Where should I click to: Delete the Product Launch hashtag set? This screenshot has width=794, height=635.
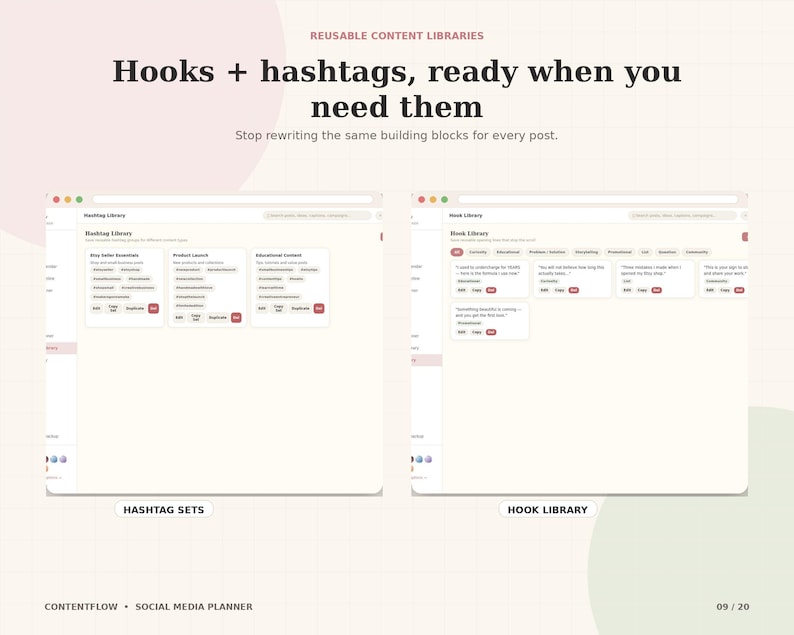pos(236,318)
